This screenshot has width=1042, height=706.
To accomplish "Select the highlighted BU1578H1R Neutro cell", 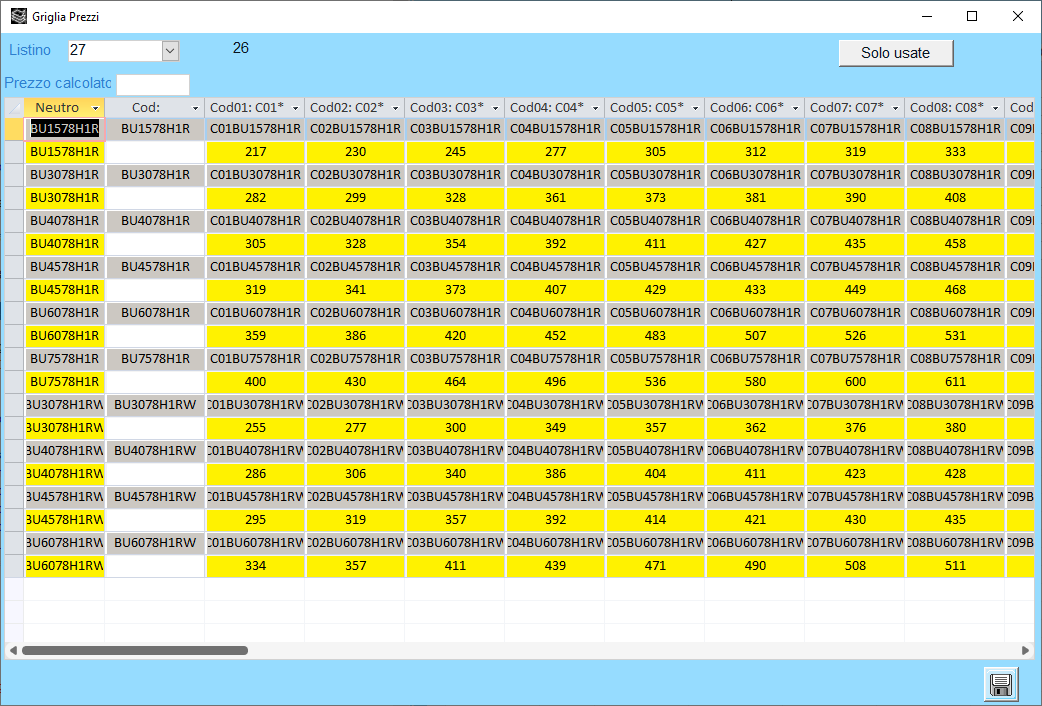I will click(x=64, y=129).
